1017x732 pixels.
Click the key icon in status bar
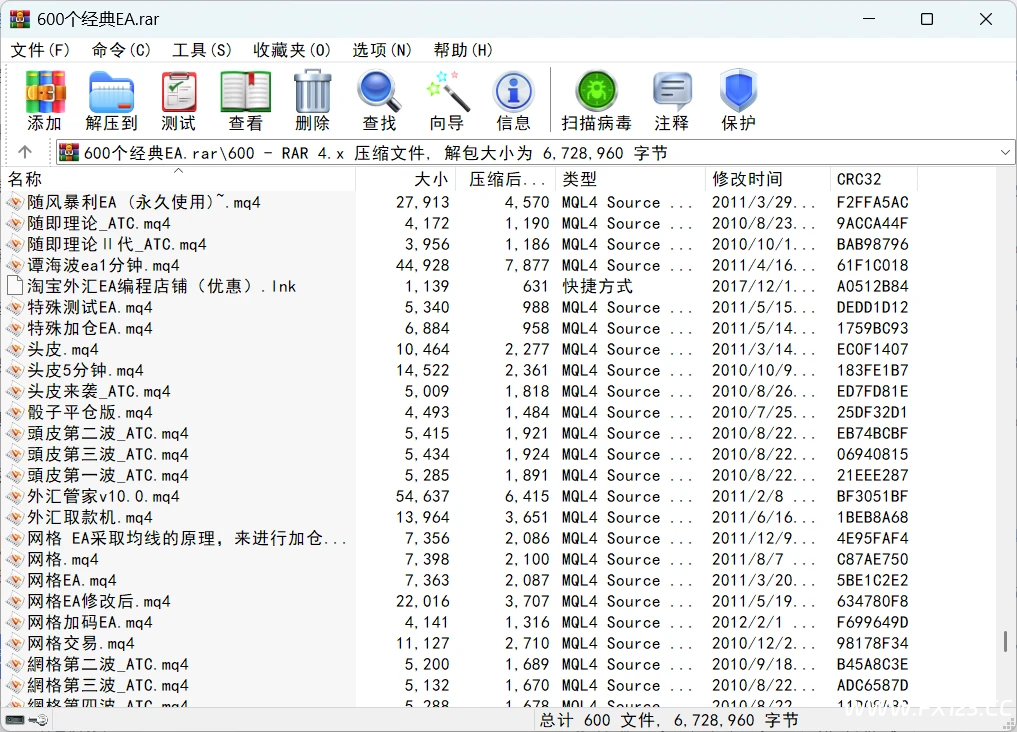point(38,720)
